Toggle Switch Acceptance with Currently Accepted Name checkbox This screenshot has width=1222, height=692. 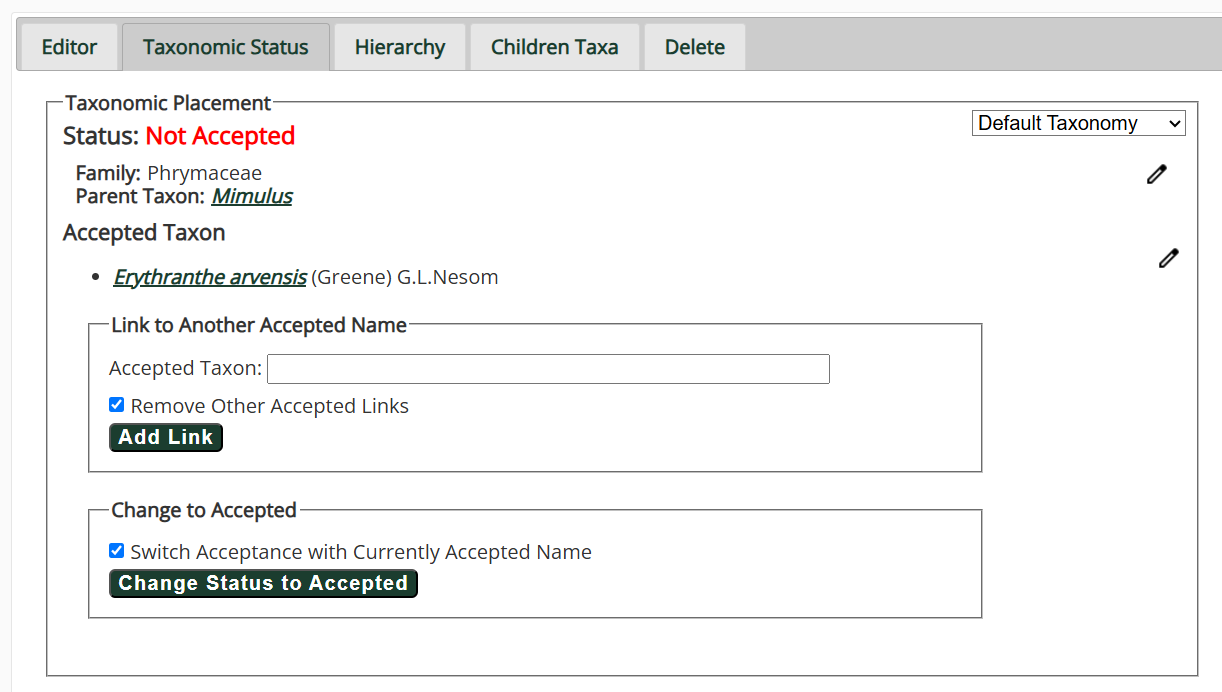[x=117, y=551]
